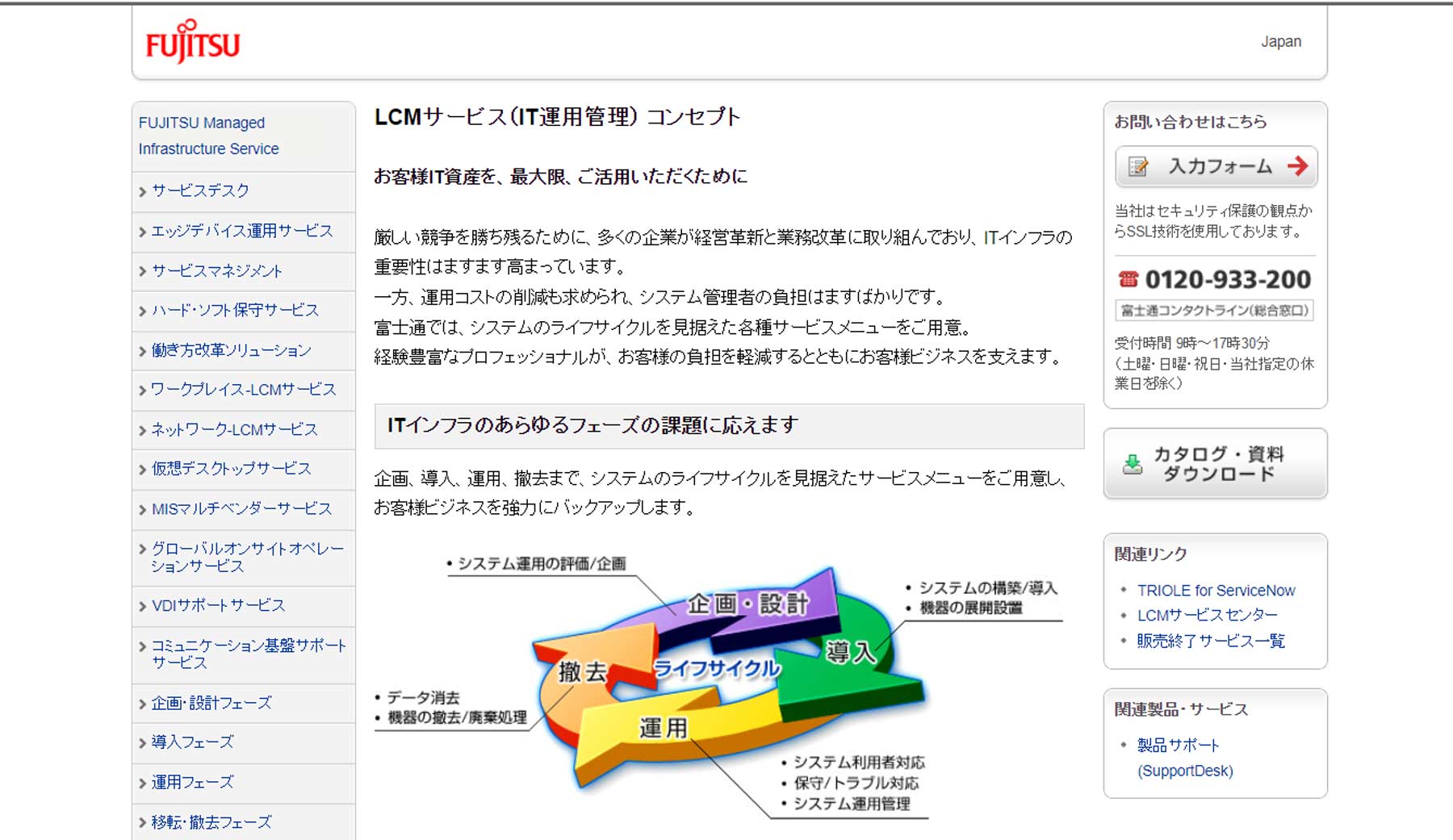
Task: Click the chevron beside 働き方改革ソリューション
Action: 142,351
